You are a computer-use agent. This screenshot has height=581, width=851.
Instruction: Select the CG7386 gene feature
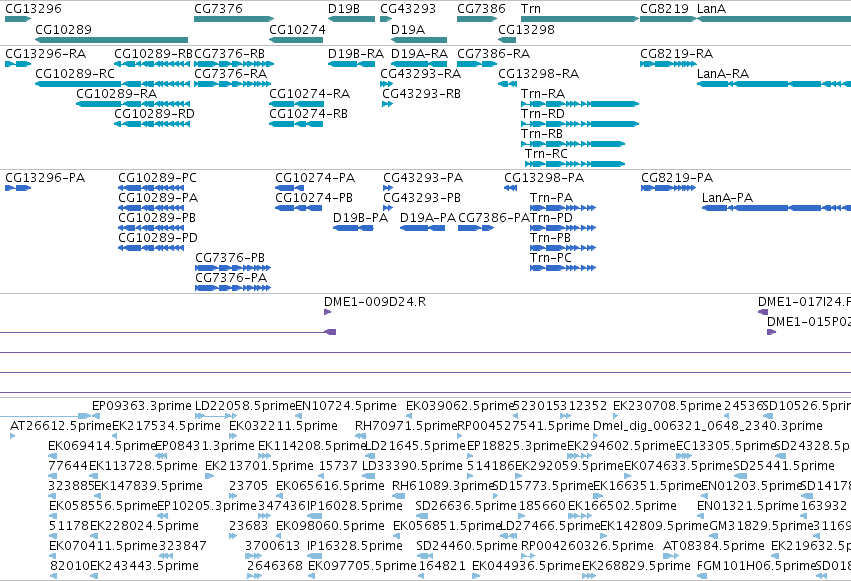pyautogui.click(x=477, y=19)
